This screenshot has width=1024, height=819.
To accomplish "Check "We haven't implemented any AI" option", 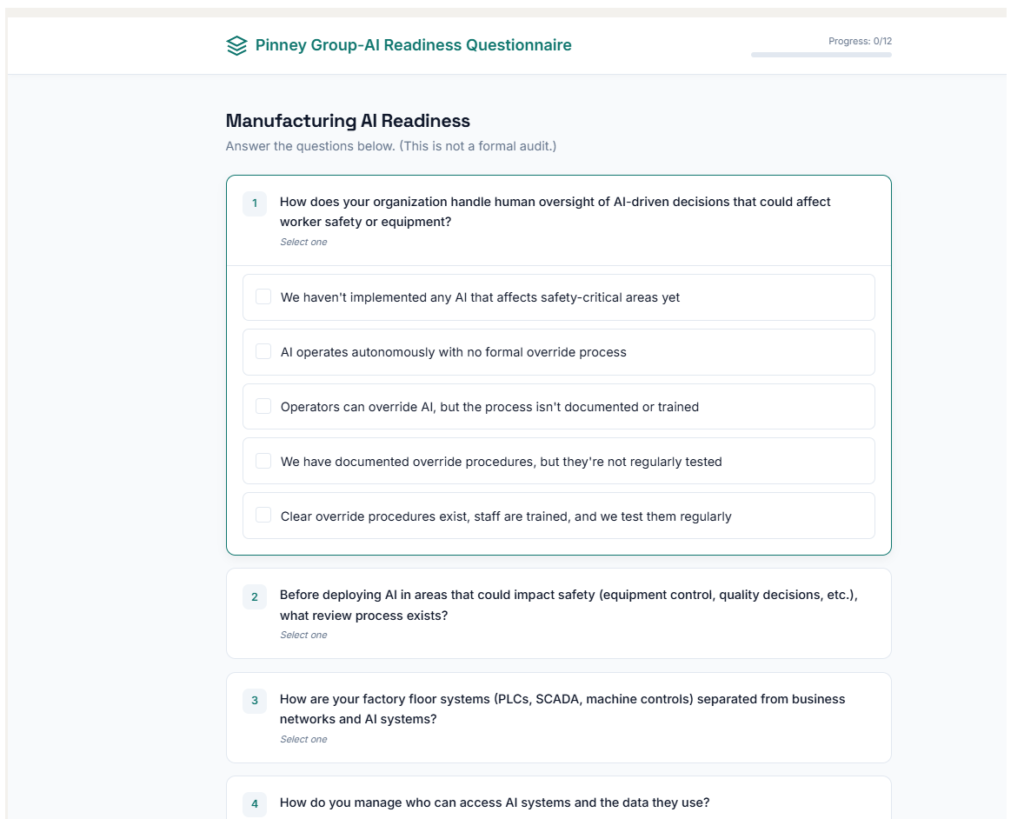I will coord(263,297).
